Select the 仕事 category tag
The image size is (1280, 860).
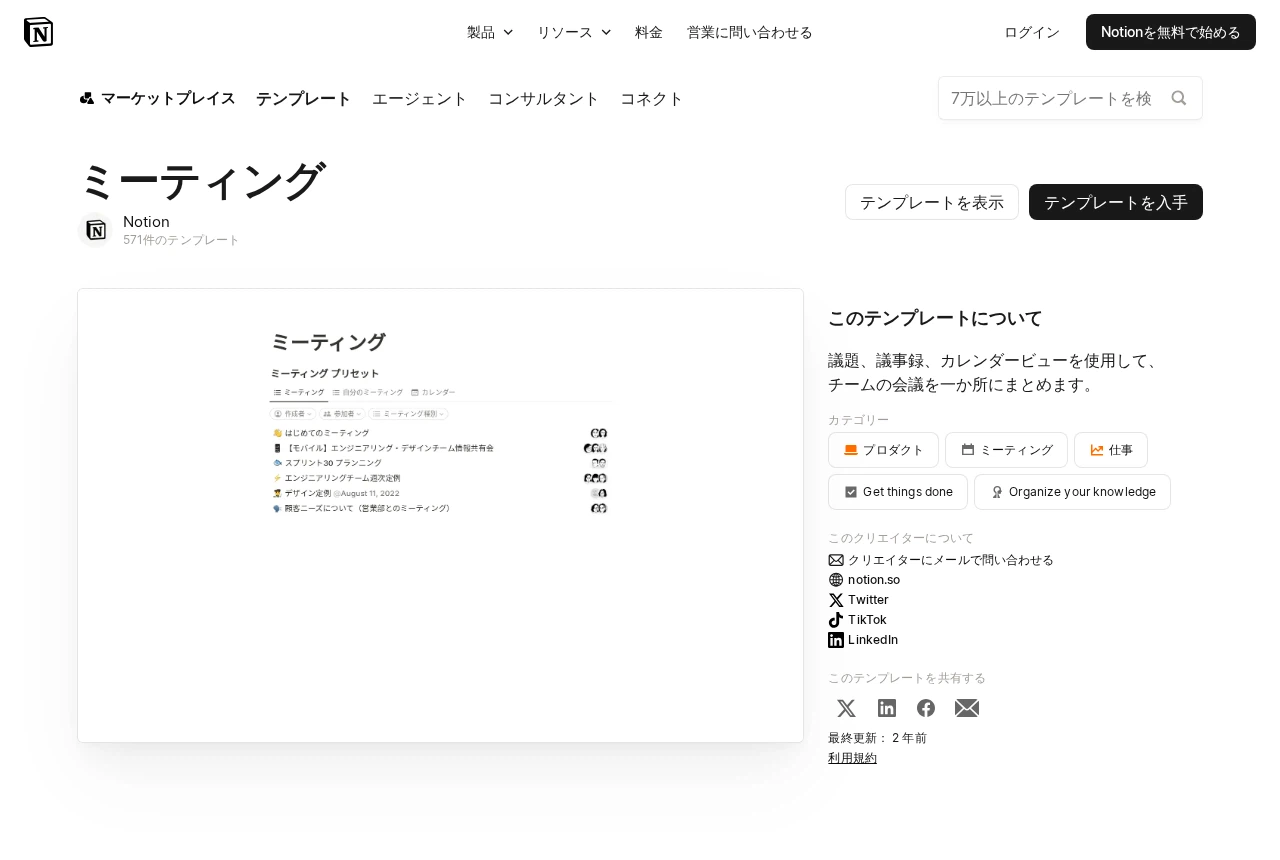[x=1111, y=450]
